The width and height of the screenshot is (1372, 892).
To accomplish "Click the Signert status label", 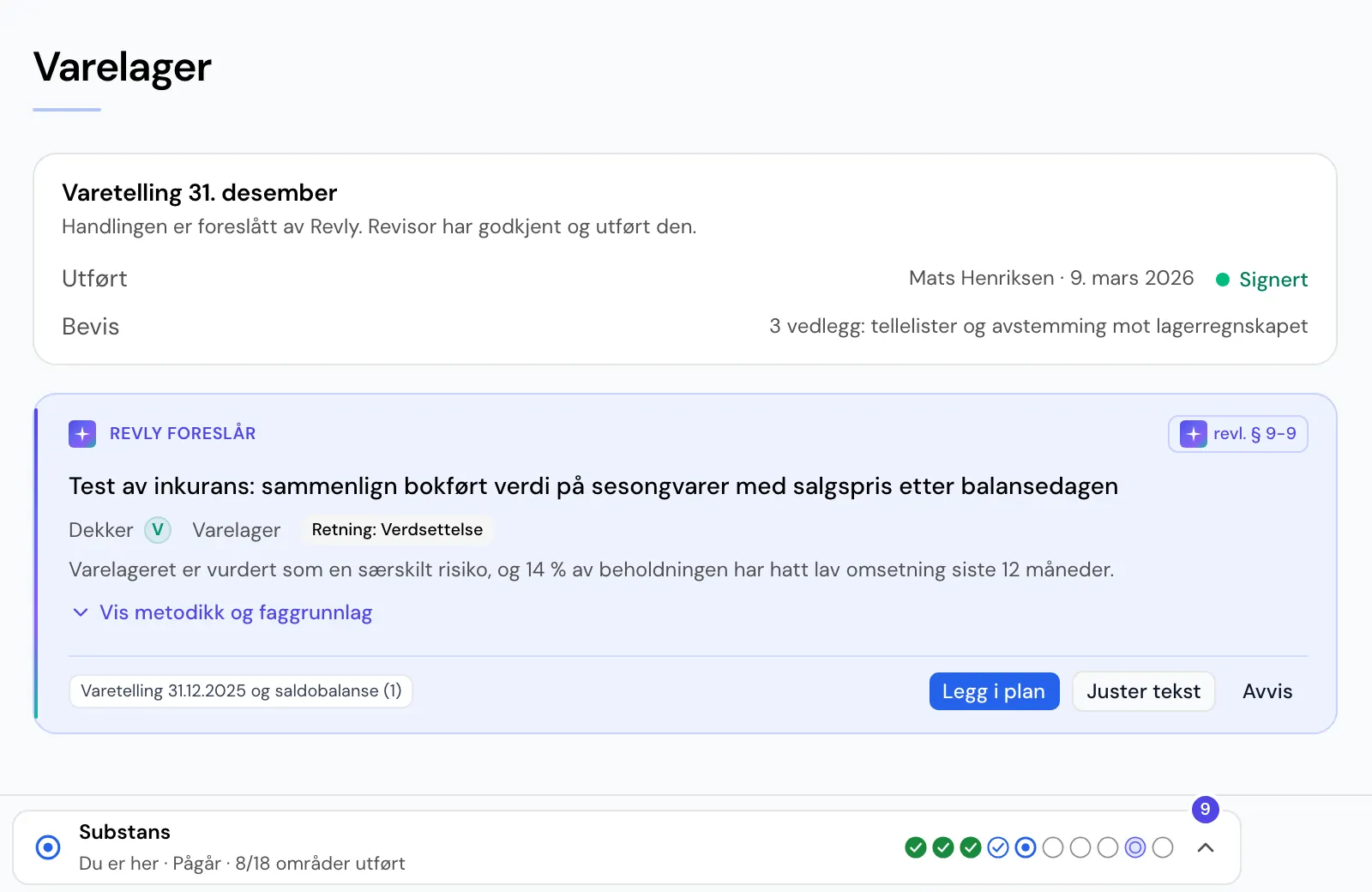I will [1273, 280].
